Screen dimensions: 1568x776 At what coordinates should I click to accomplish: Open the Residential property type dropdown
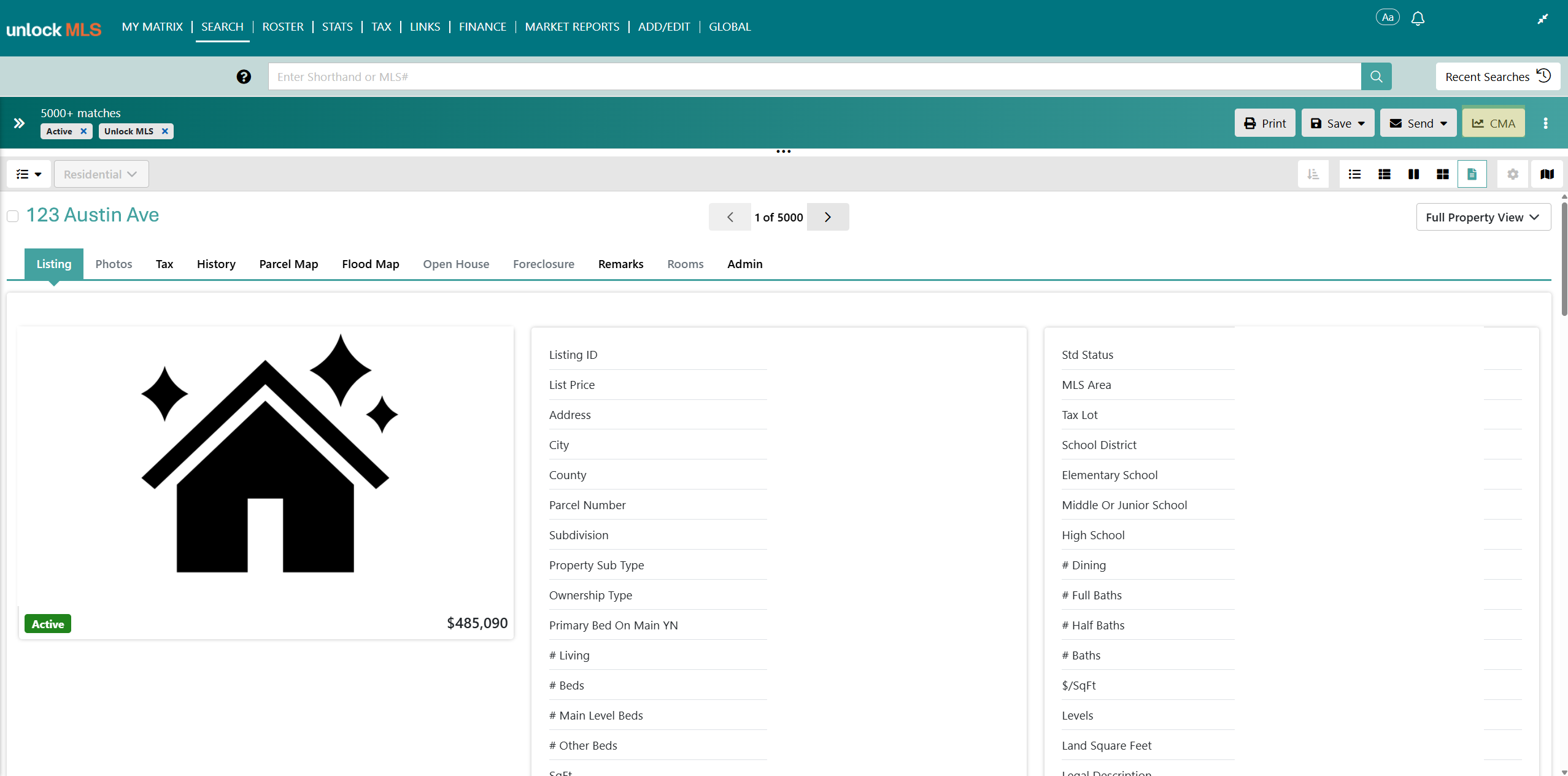coord(101,174)
